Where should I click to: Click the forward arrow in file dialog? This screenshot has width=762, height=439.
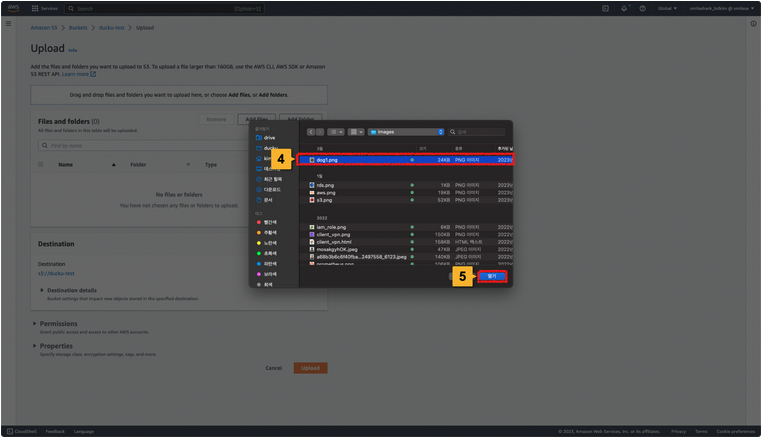tap(320, 131)
